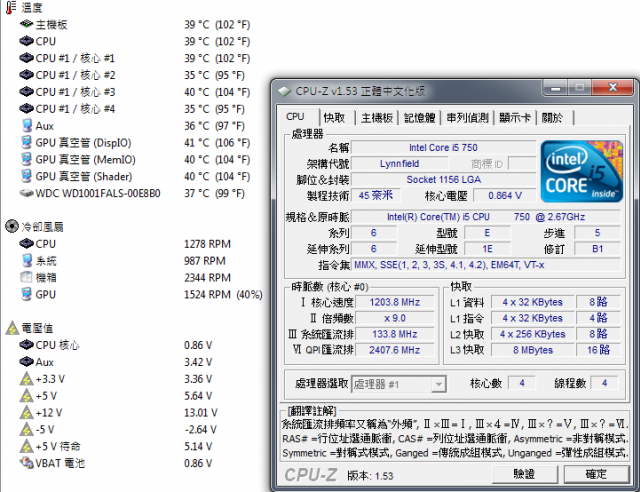Click the CPU-Z title bar app icon

click(284, 91)
